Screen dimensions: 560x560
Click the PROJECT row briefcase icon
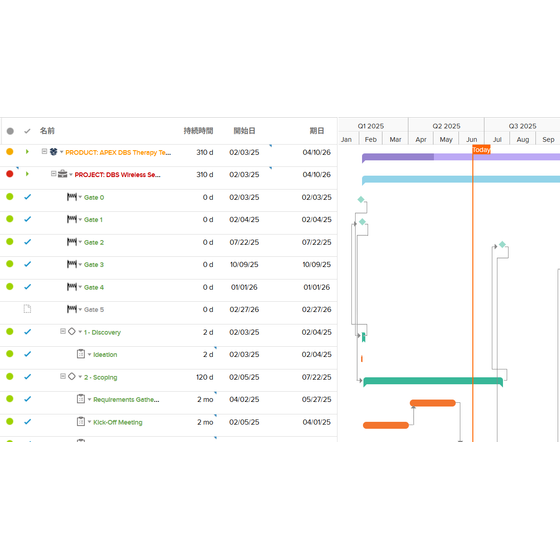[62, 174]
